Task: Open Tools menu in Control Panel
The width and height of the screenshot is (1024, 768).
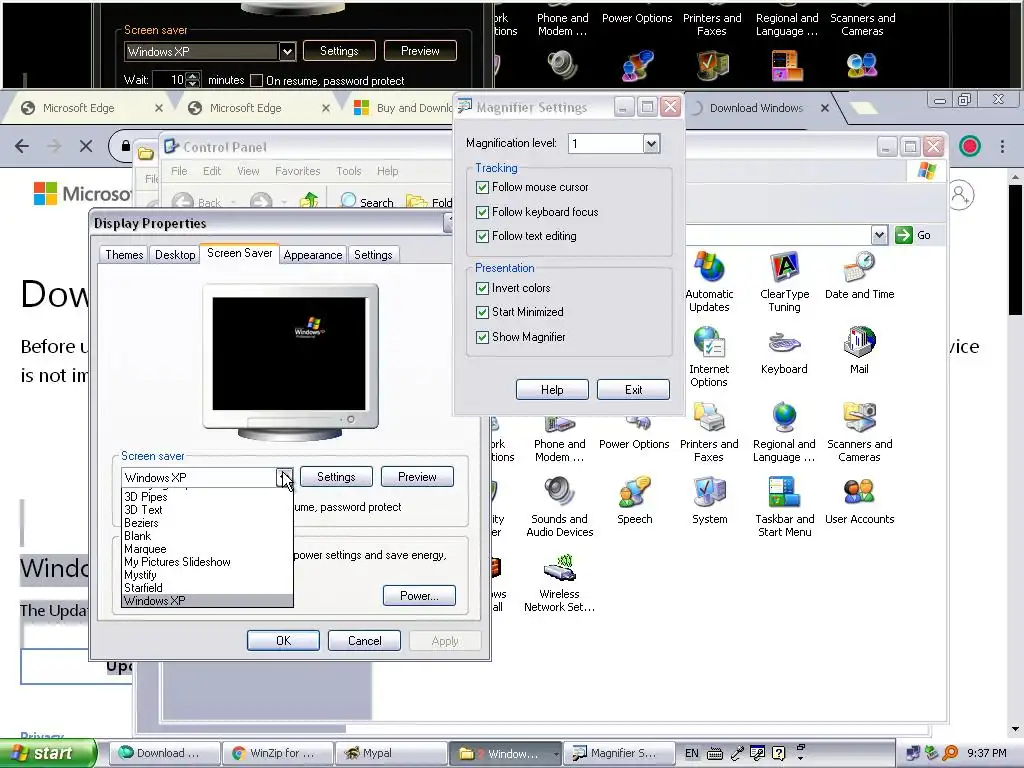Action: click(x=349, y=171)
